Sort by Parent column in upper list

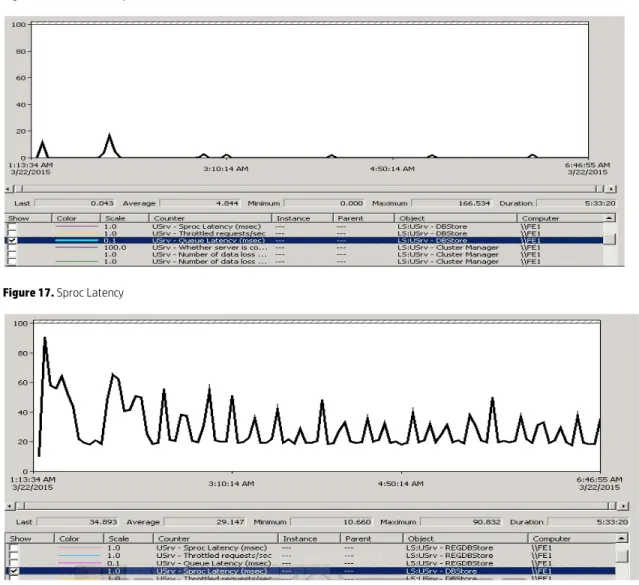tap(364, 219)
